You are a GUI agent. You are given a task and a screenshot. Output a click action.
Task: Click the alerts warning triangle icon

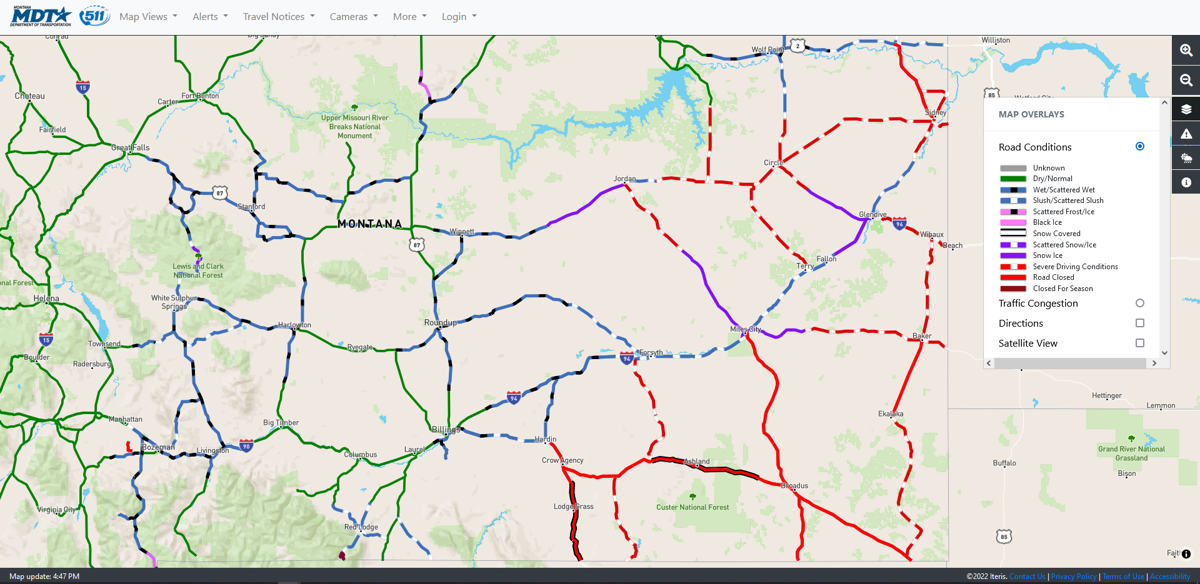[1186, 133]
